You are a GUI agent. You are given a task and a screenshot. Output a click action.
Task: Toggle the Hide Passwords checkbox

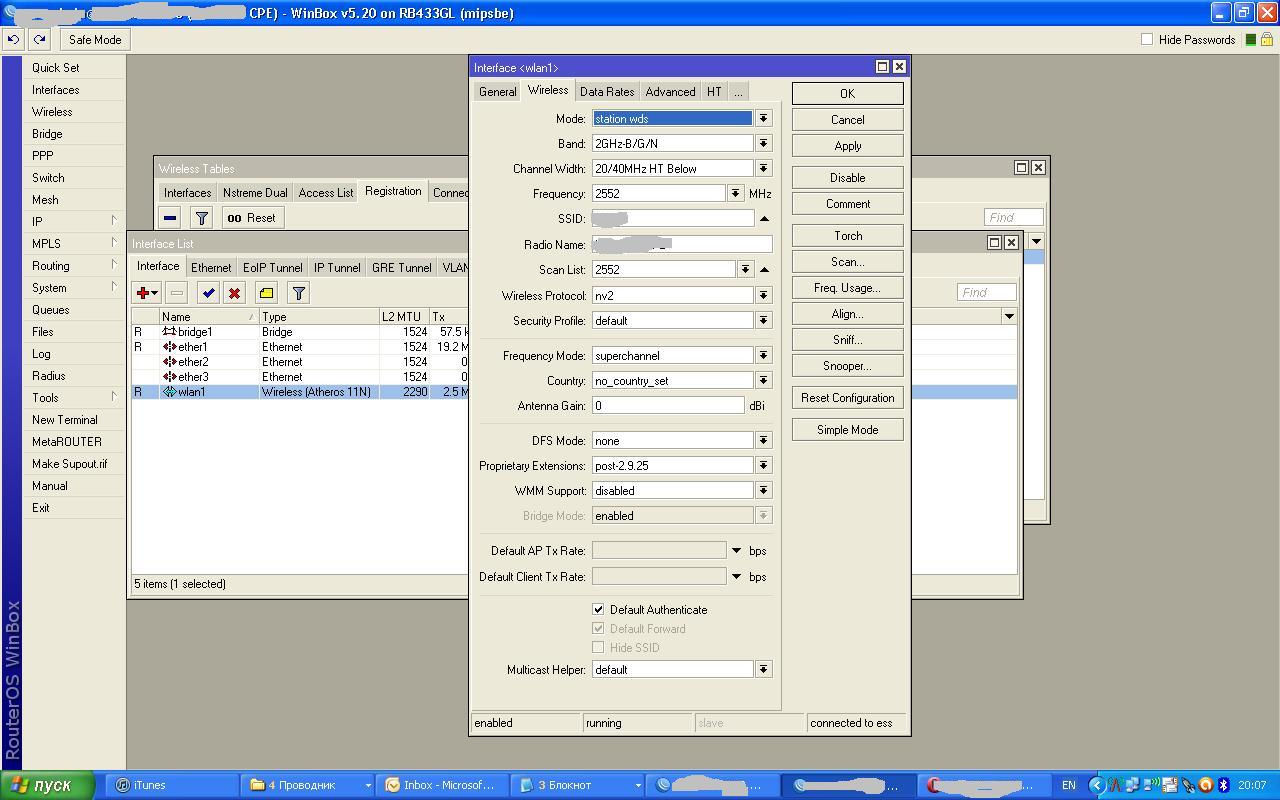tap(1147, 40)
